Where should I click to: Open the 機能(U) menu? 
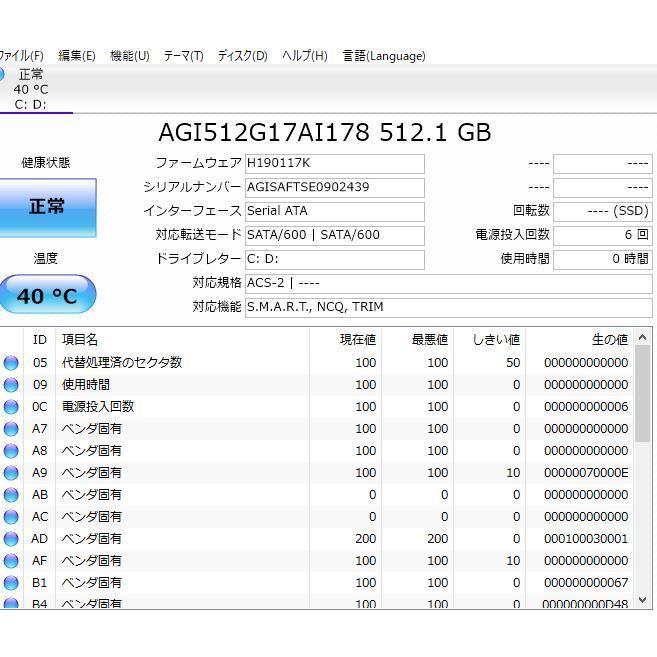129,56
